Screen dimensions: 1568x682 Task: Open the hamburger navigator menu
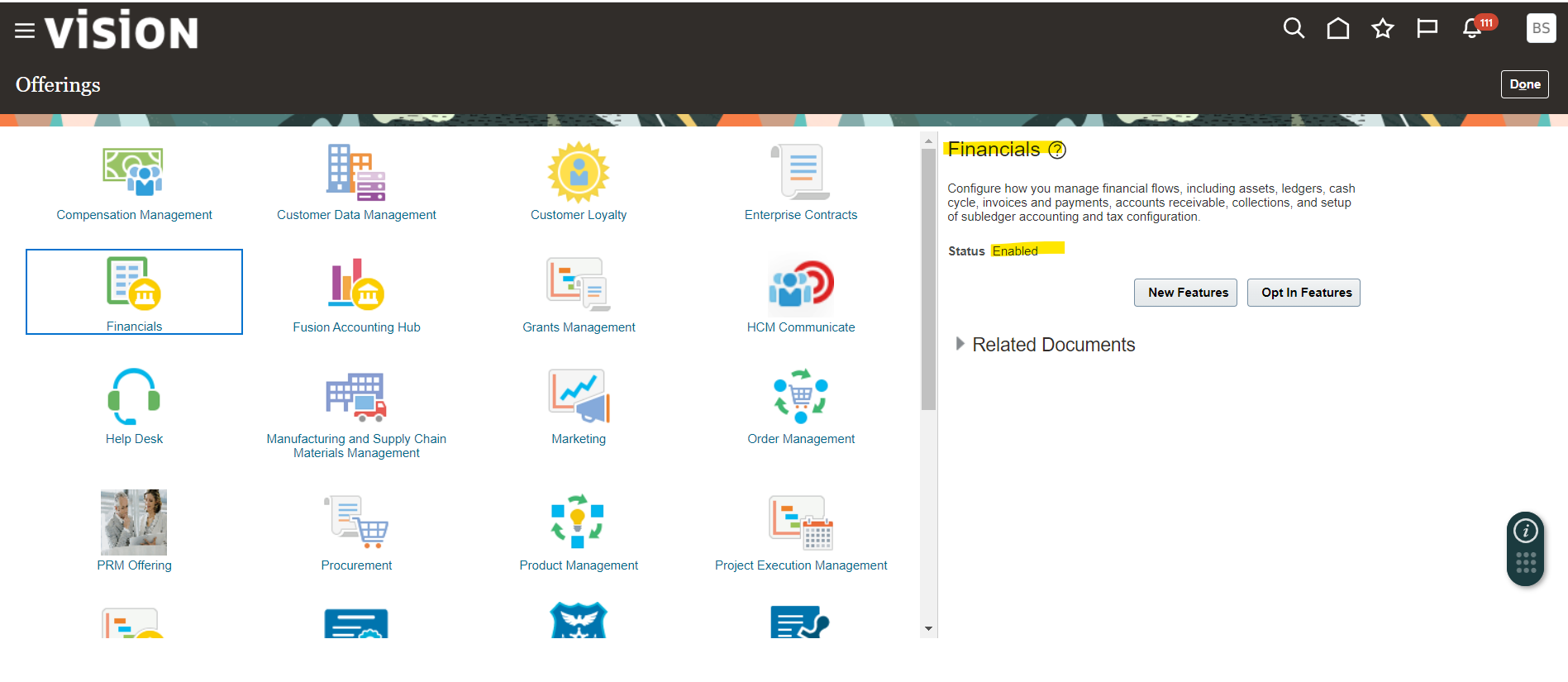pyautogui.click(x=25, y=31)
